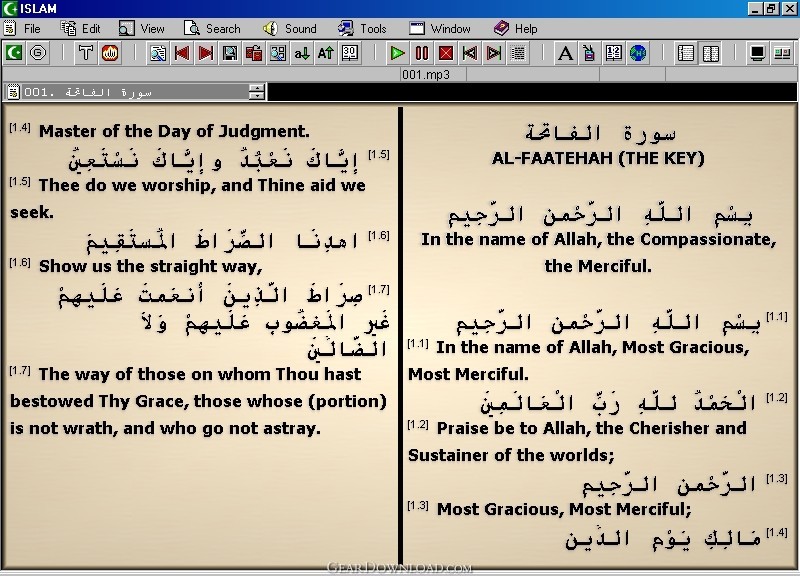Click the floppy disk with magnifier icon
The width and height of the screenshot is (800, 576).
click(x=230, y=53)
